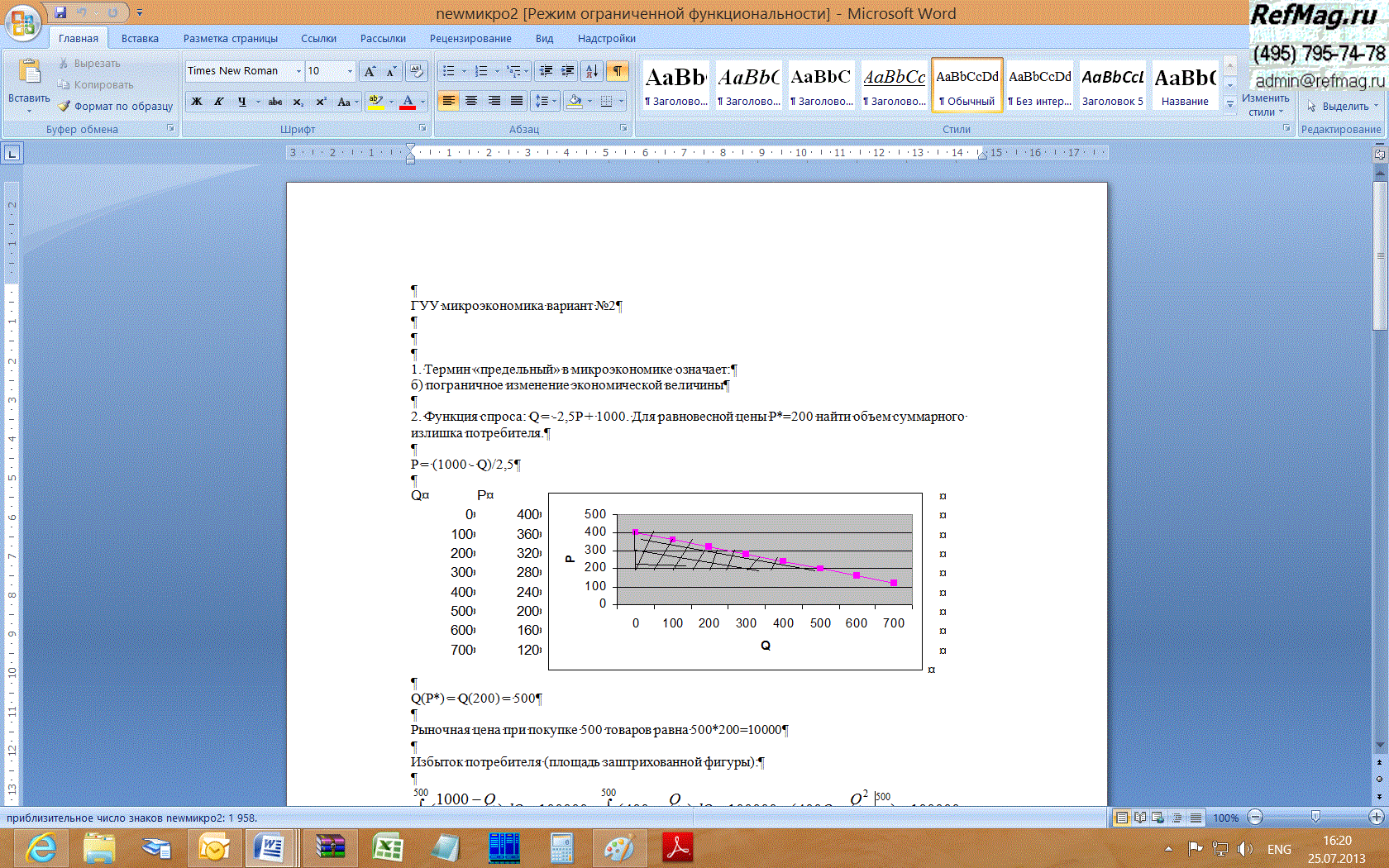The width and height of the screenshot is (1389, 868).
Task: Toggle italic К formatting
Action: click(219, 102)
